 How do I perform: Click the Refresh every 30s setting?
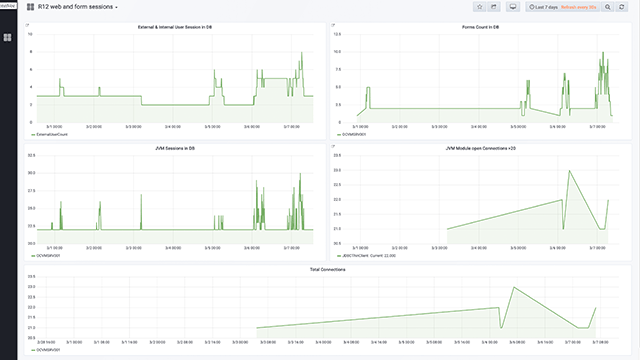coord(578,7)
